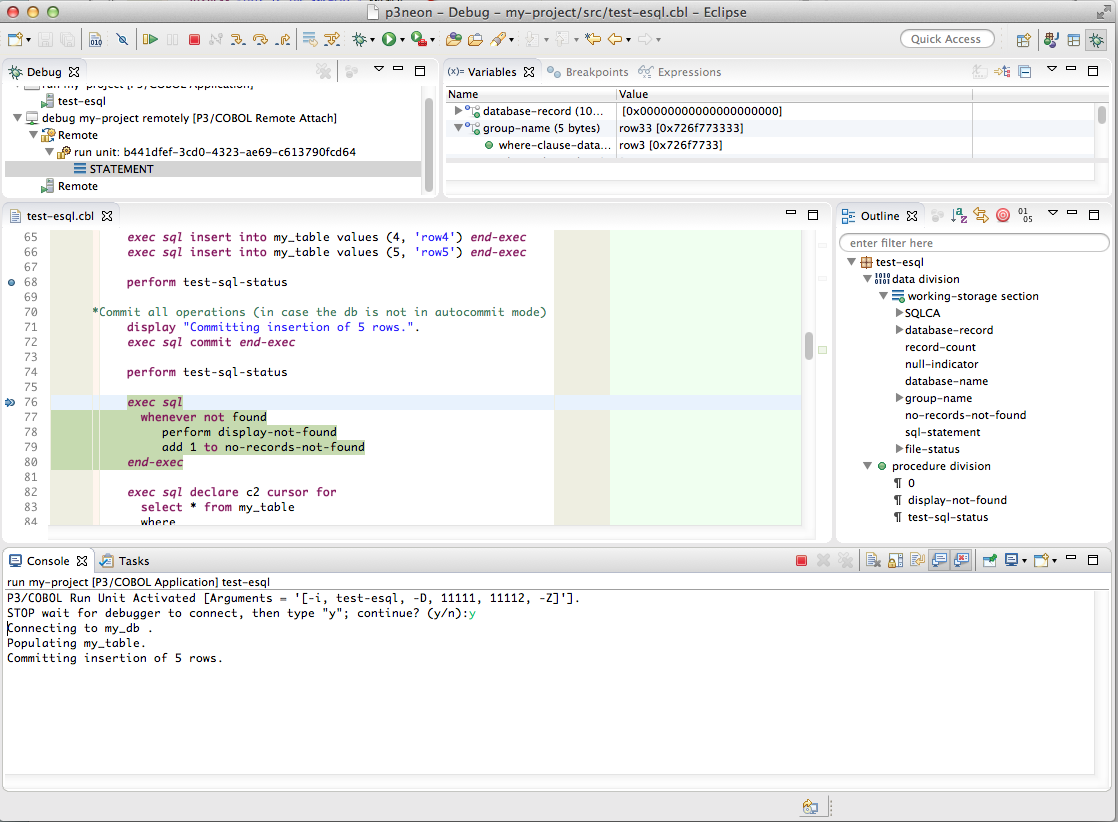Open the Debug launch dropdown arrow

point(372,40)
